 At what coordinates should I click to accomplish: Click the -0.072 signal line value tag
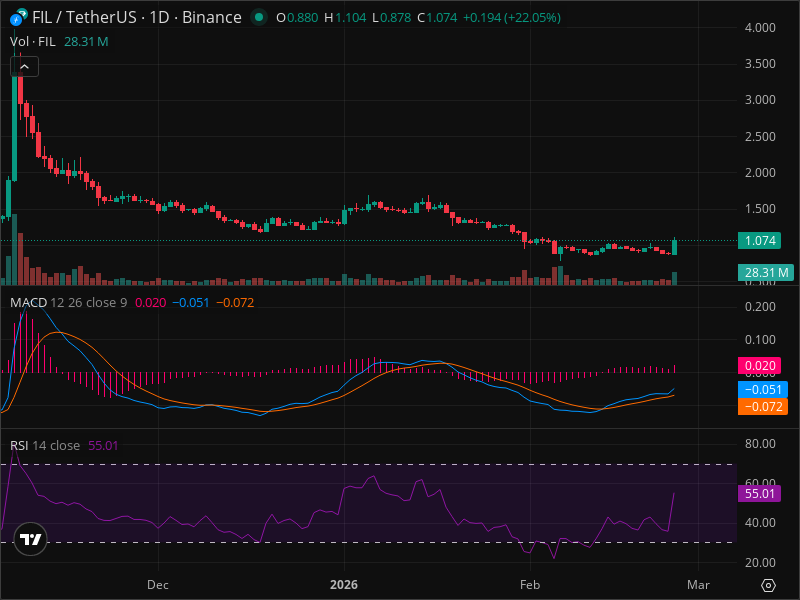pyautogui.click(x=763, y=407)
